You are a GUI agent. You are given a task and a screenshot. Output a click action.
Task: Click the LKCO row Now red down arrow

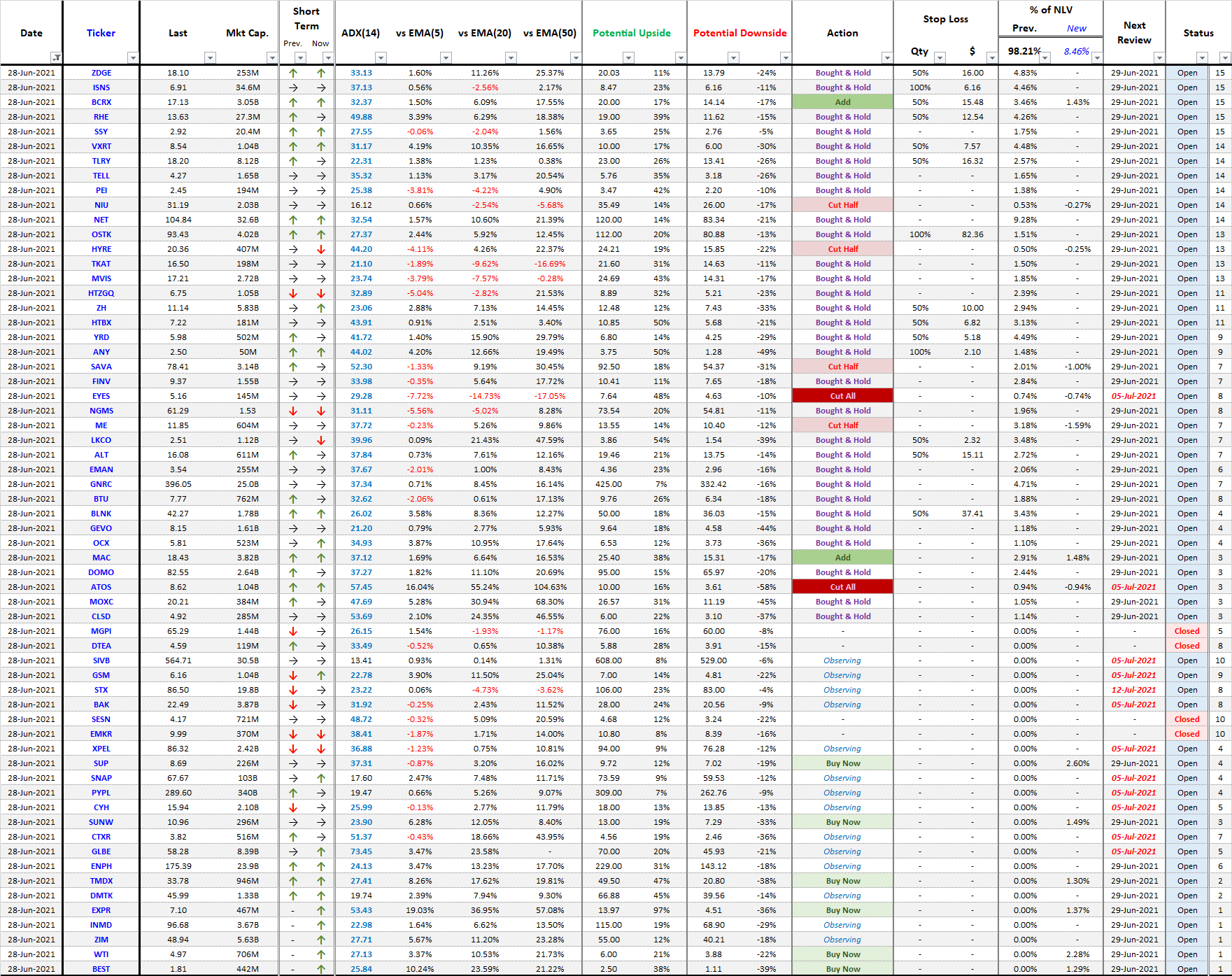pyautogui.click(x=321, y=440)
